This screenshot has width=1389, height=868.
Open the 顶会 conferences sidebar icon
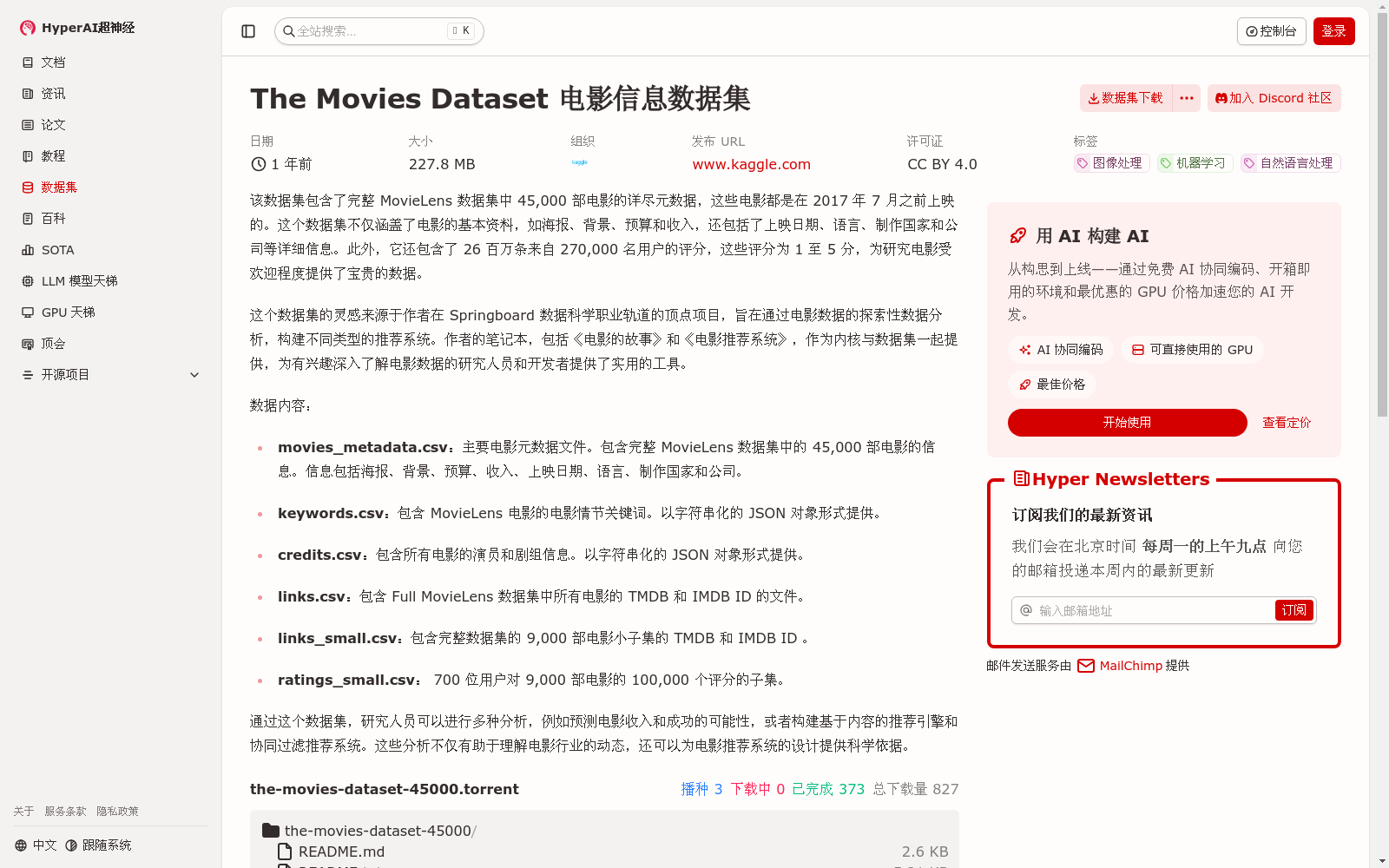point(27,343)
